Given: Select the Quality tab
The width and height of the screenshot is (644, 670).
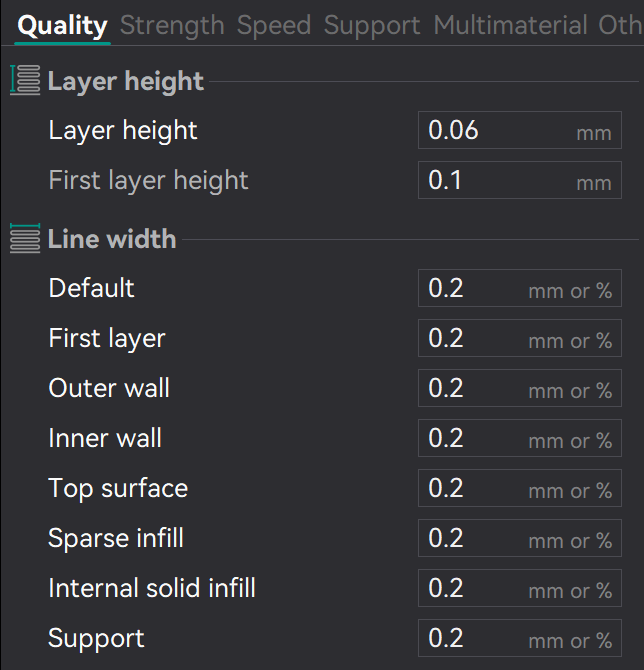Looking at the screenshot, I should pos(62,25).
